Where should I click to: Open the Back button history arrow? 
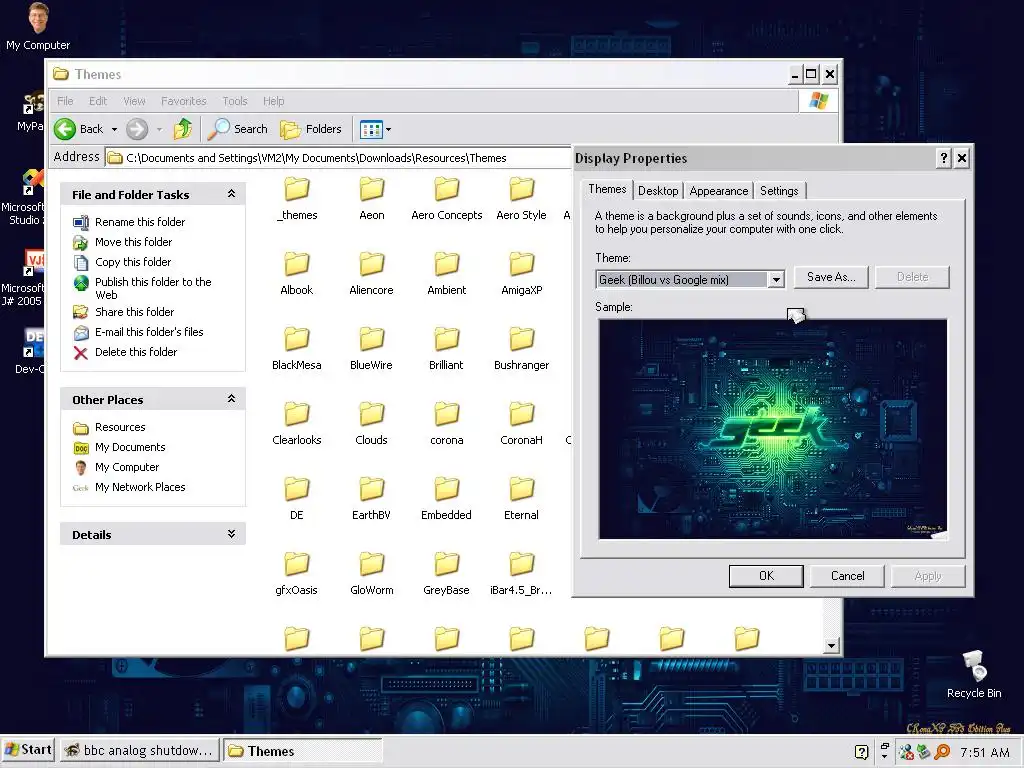point(114,129)
